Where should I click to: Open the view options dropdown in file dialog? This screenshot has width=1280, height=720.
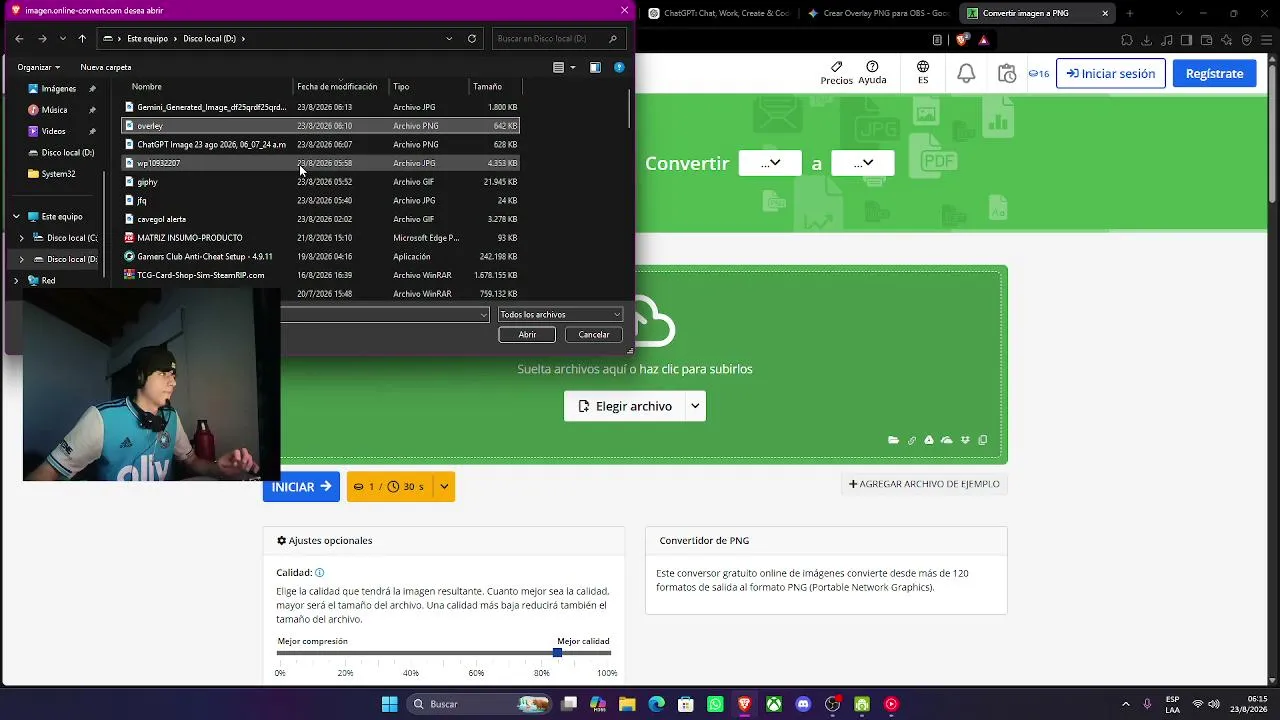click(572, 67)
